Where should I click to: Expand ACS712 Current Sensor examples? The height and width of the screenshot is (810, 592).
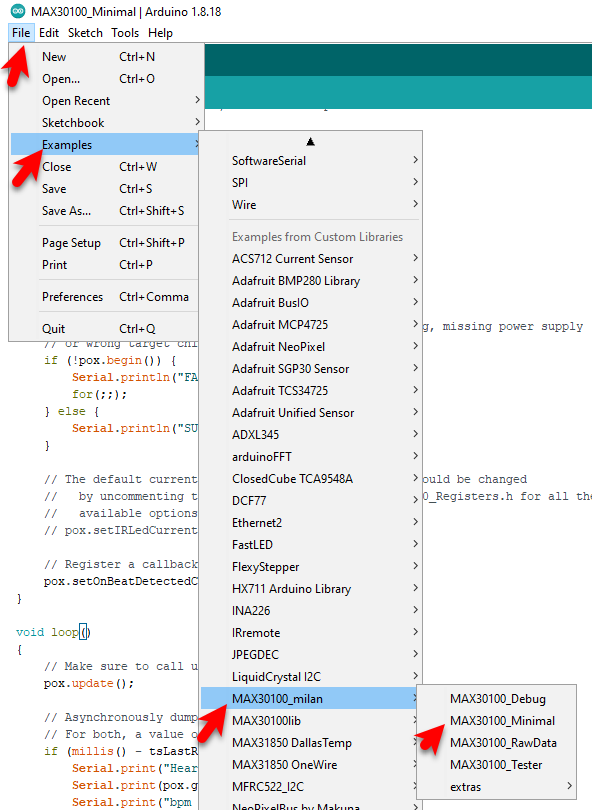(x=310, y=259)
